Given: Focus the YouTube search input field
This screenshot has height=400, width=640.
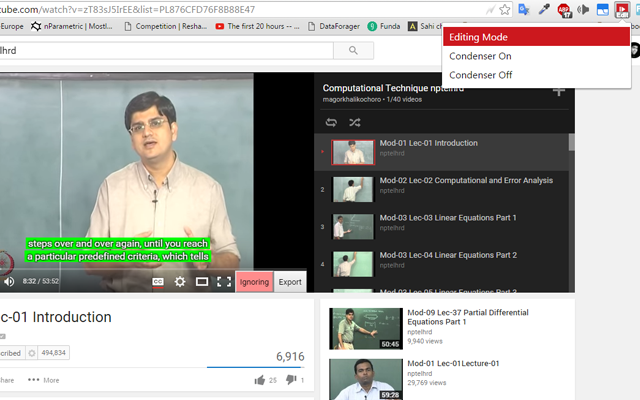Looking at the screenshot, I should [x=165, y=51].
